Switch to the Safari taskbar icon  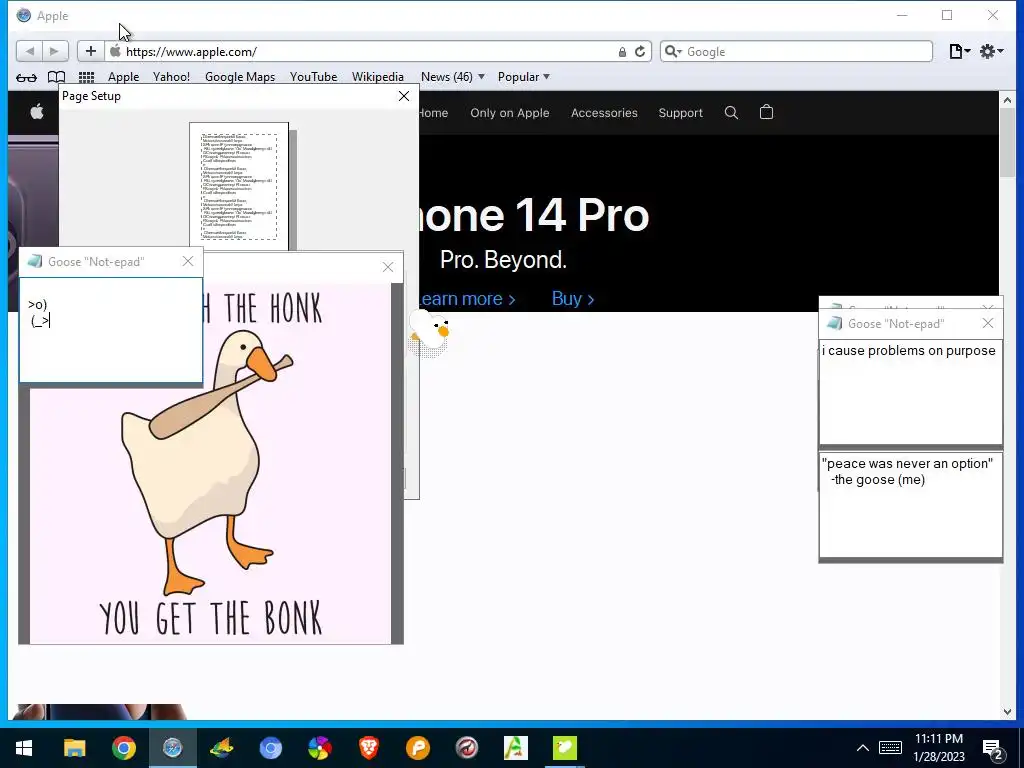click(x=172, y=748)
